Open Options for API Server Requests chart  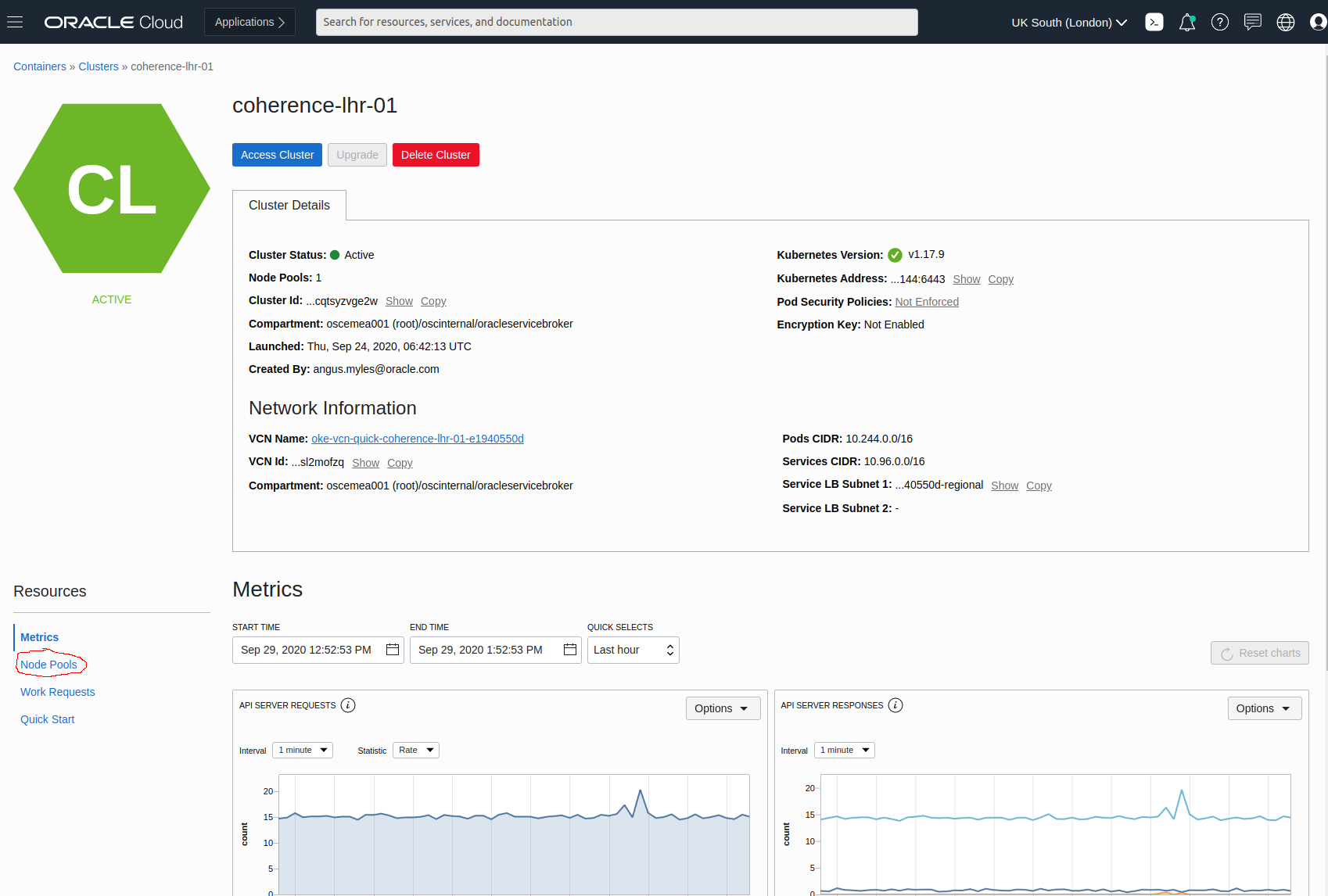pyautogui.click(x=723, y=708)
